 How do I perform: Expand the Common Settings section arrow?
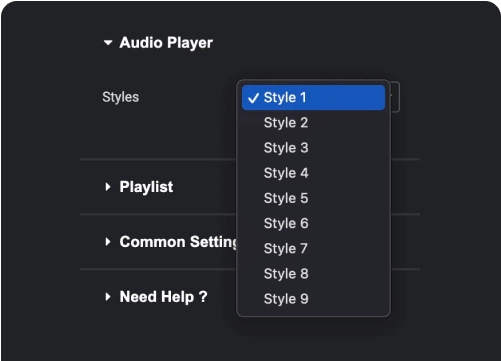pos(108,242)
